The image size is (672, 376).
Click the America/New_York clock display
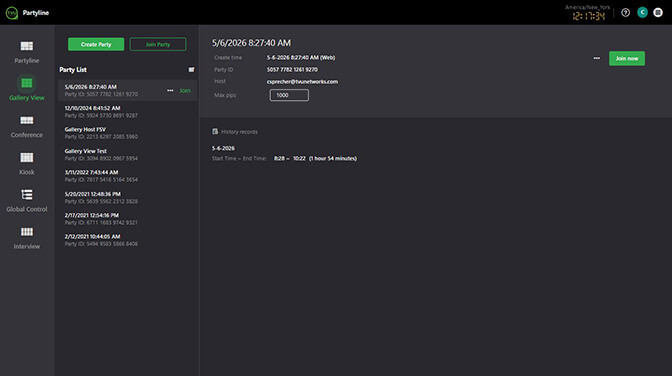588,13
